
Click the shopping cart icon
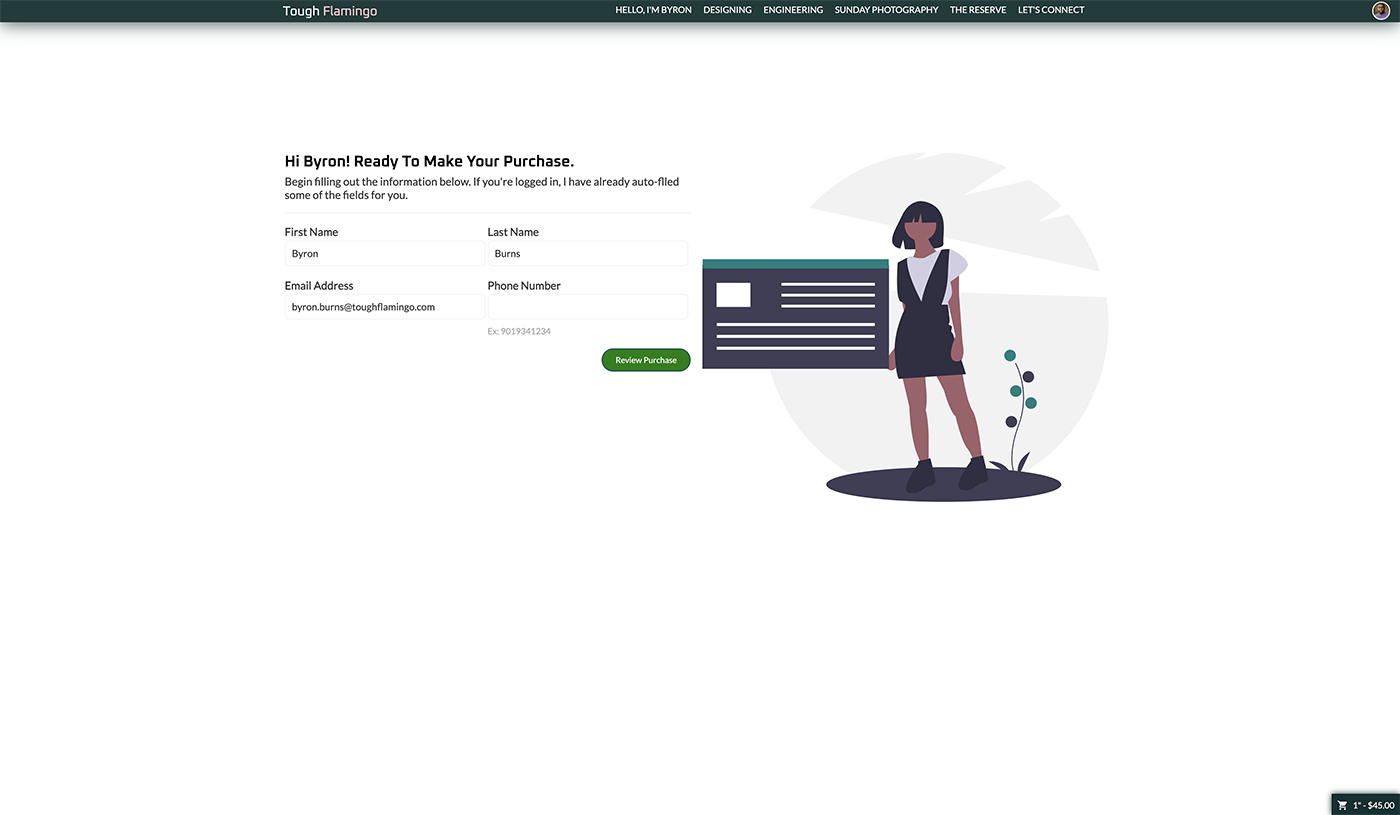click(x=1343, y=805)
